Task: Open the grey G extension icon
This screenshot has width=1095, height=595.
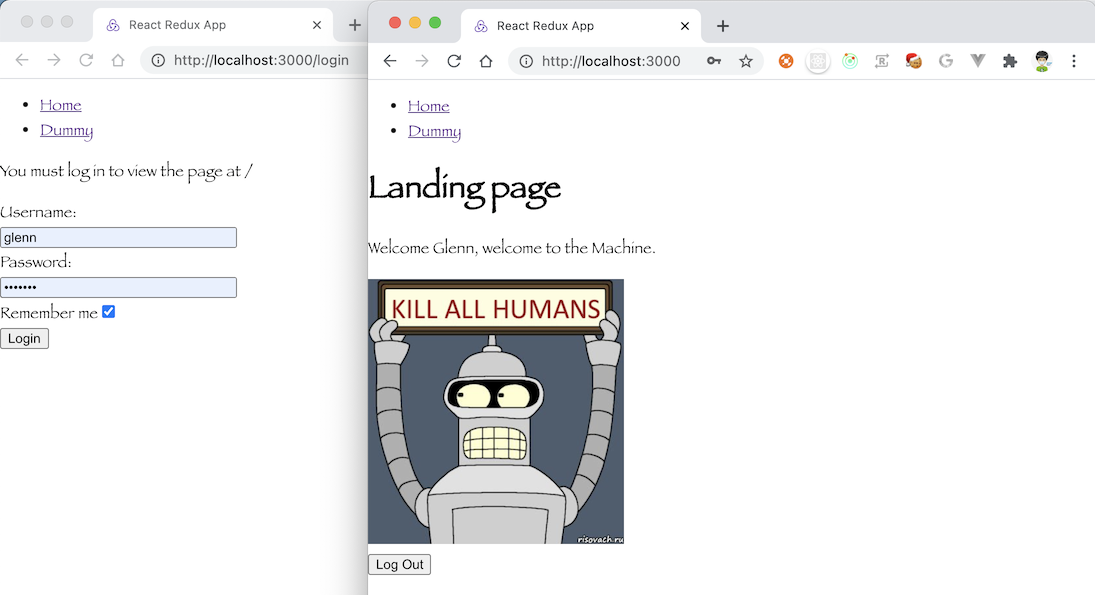Action: 946,61
